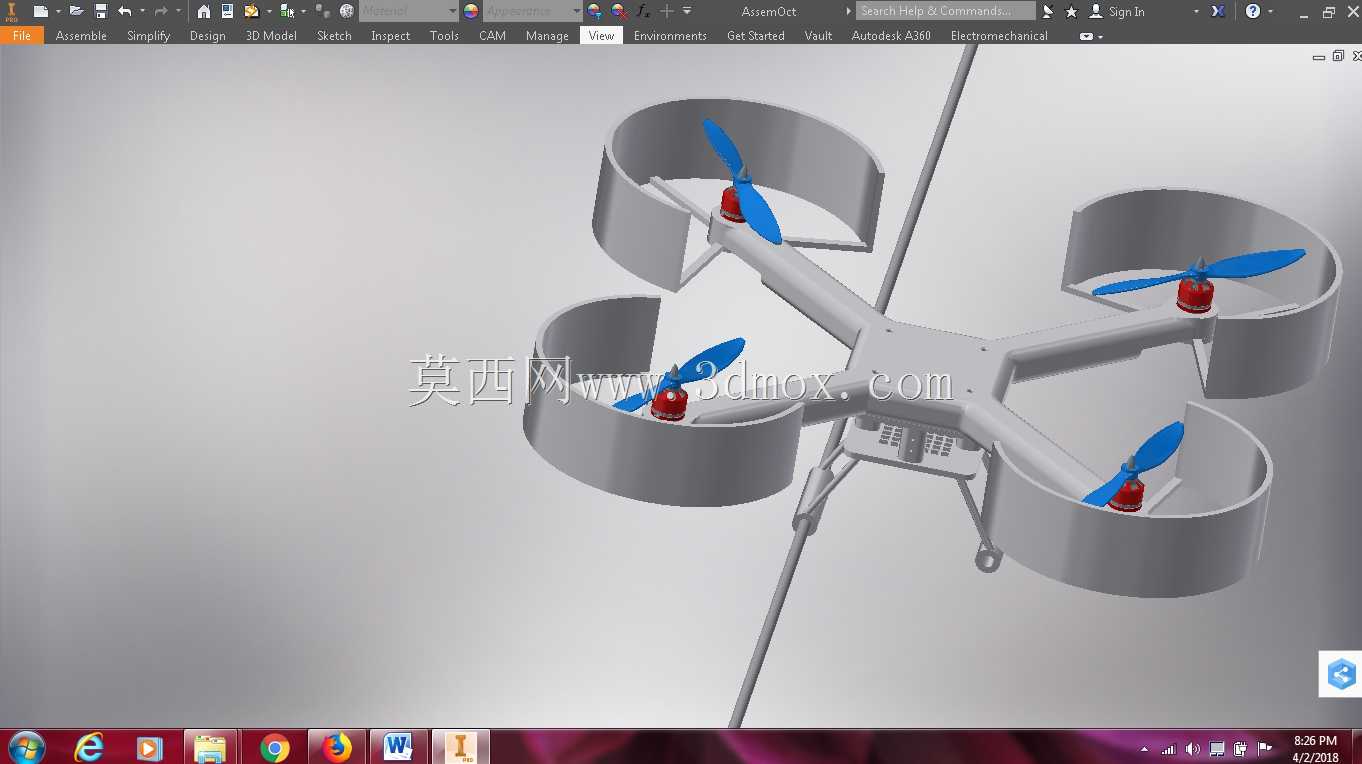Click the Appearance color wheel icon

click(471, 11)
